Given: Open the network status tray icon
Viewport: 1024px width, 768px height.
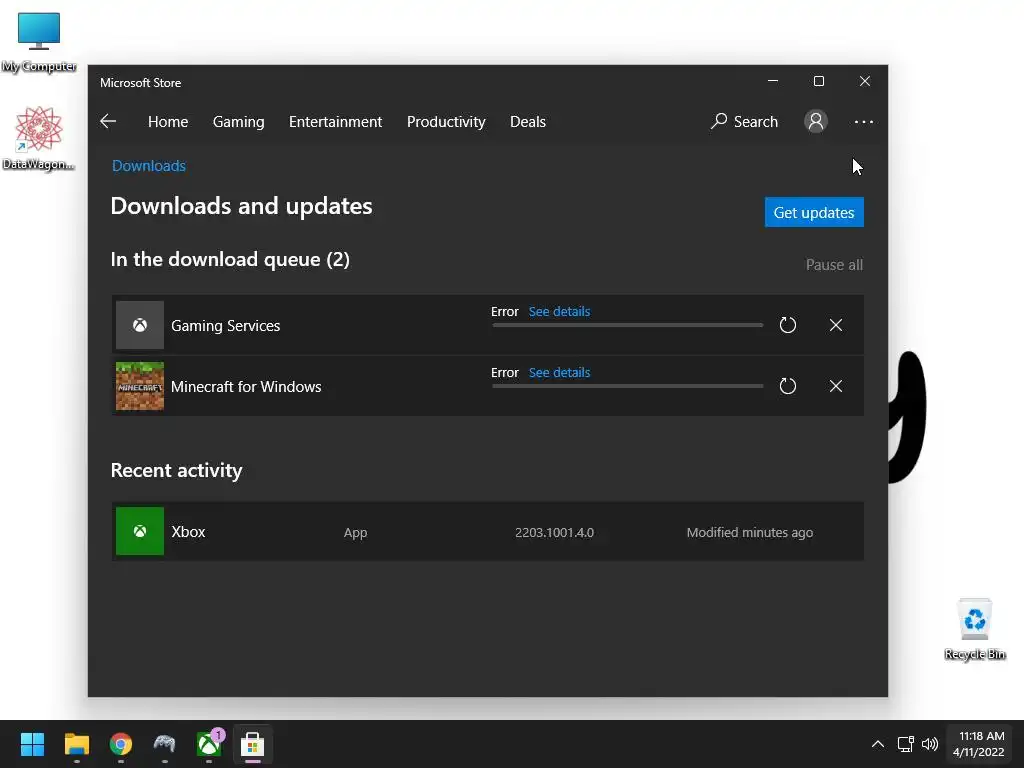Looking at the screenshot, I should [x=905, y=744].
